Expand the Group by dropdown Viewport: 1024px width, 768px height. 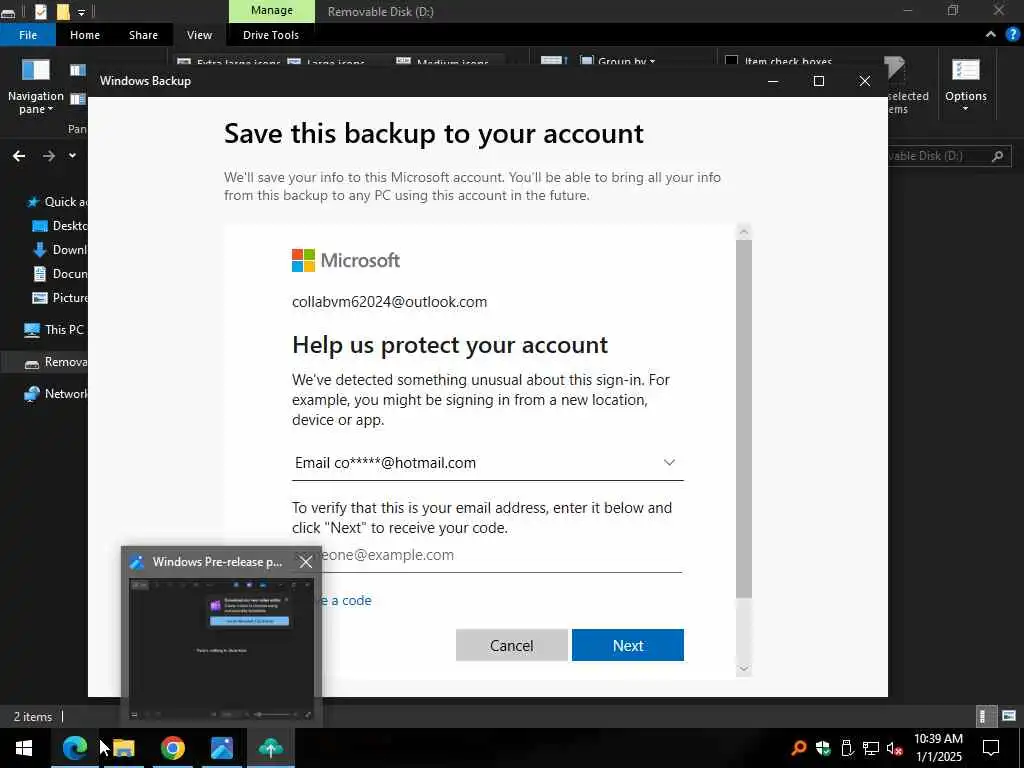tap(617, 61)
